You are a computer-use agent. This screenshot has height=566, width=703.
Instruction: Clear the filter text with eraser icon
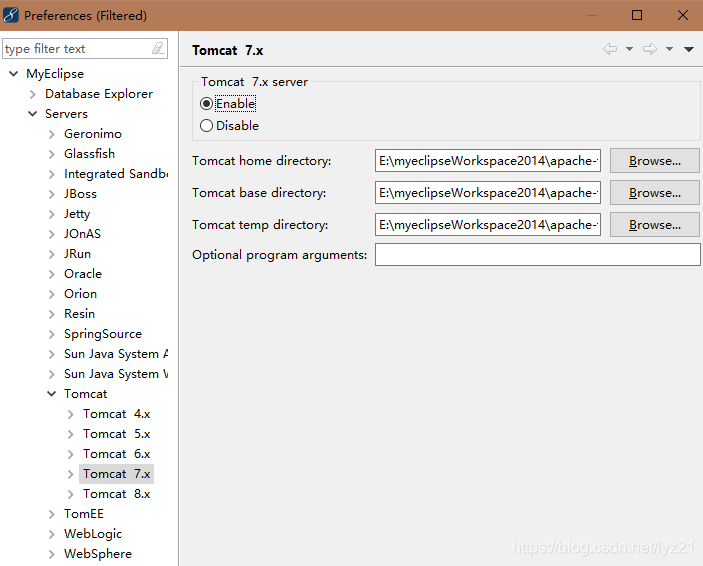[x=158, y=48]
